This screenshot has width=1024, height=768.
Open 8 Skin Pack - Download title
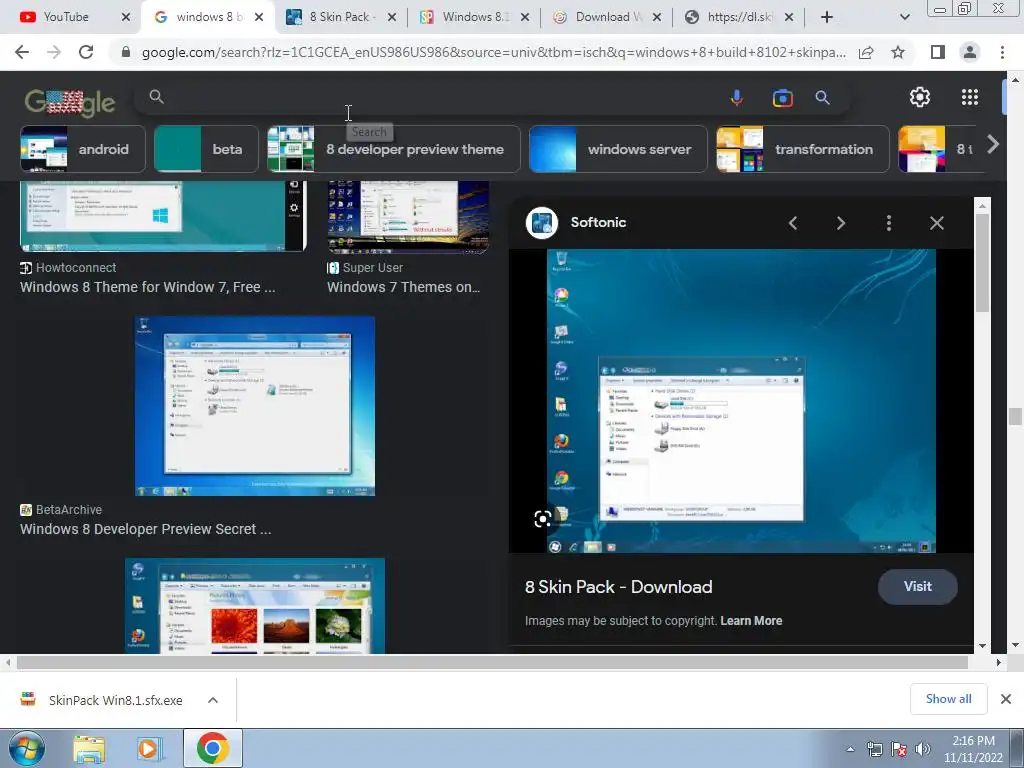pyautogui.click(x=618, y=587)
